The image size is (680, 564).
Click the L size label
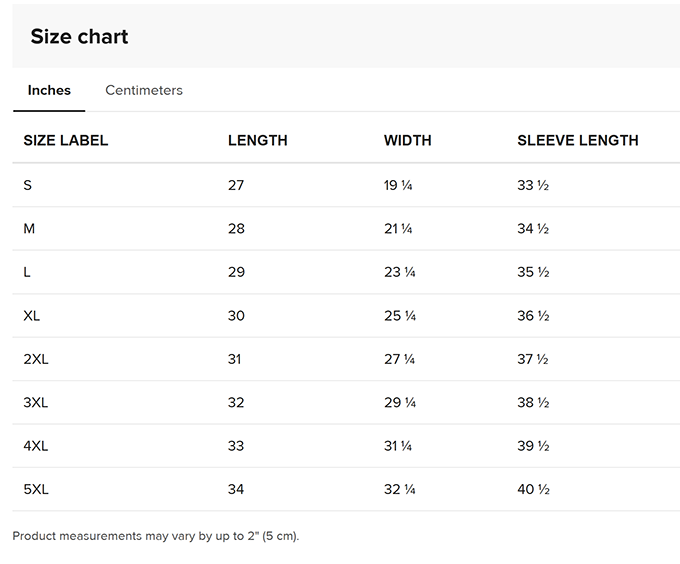(x=28, y=272)
